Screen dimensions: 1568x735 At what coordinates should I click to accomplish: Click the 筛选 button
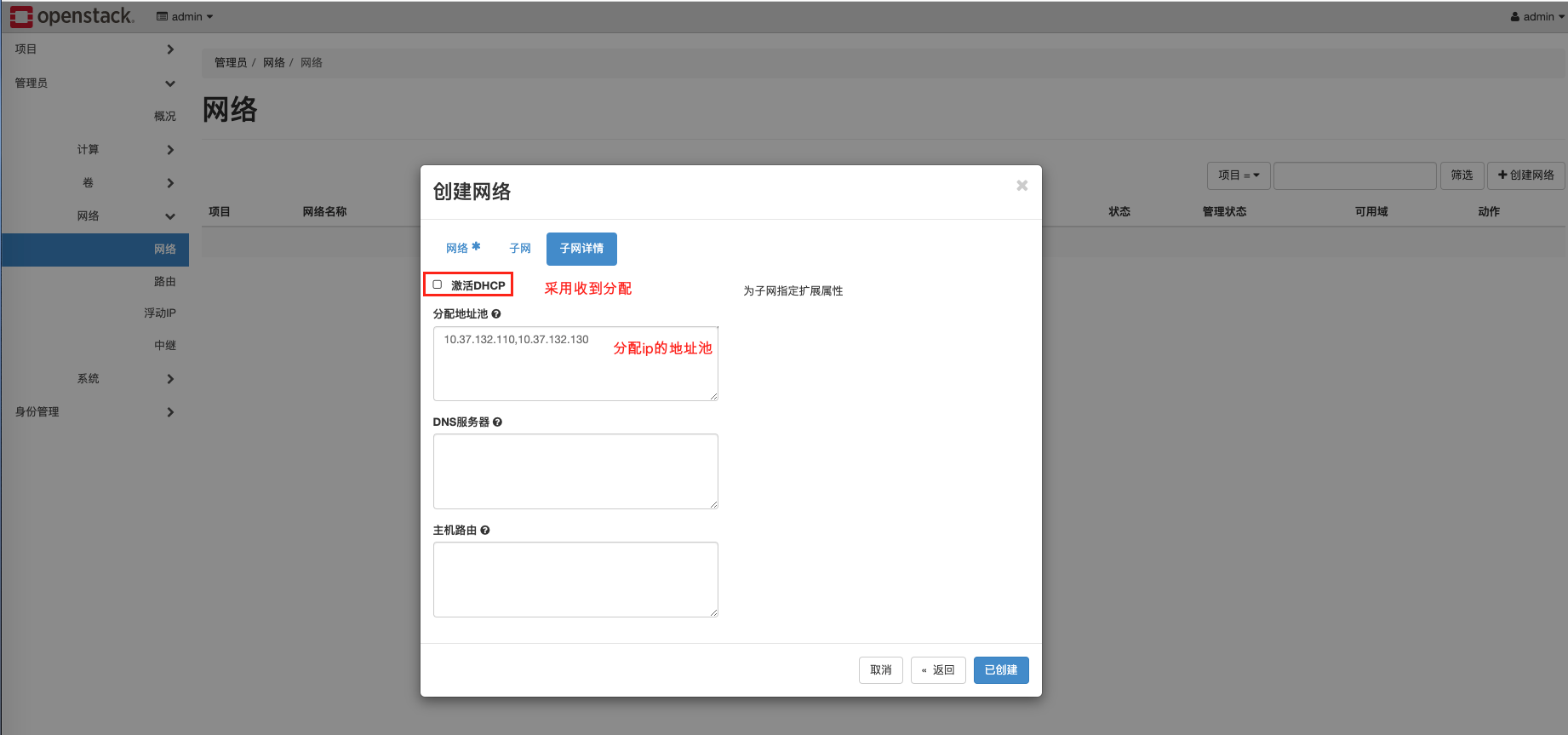1462,175
